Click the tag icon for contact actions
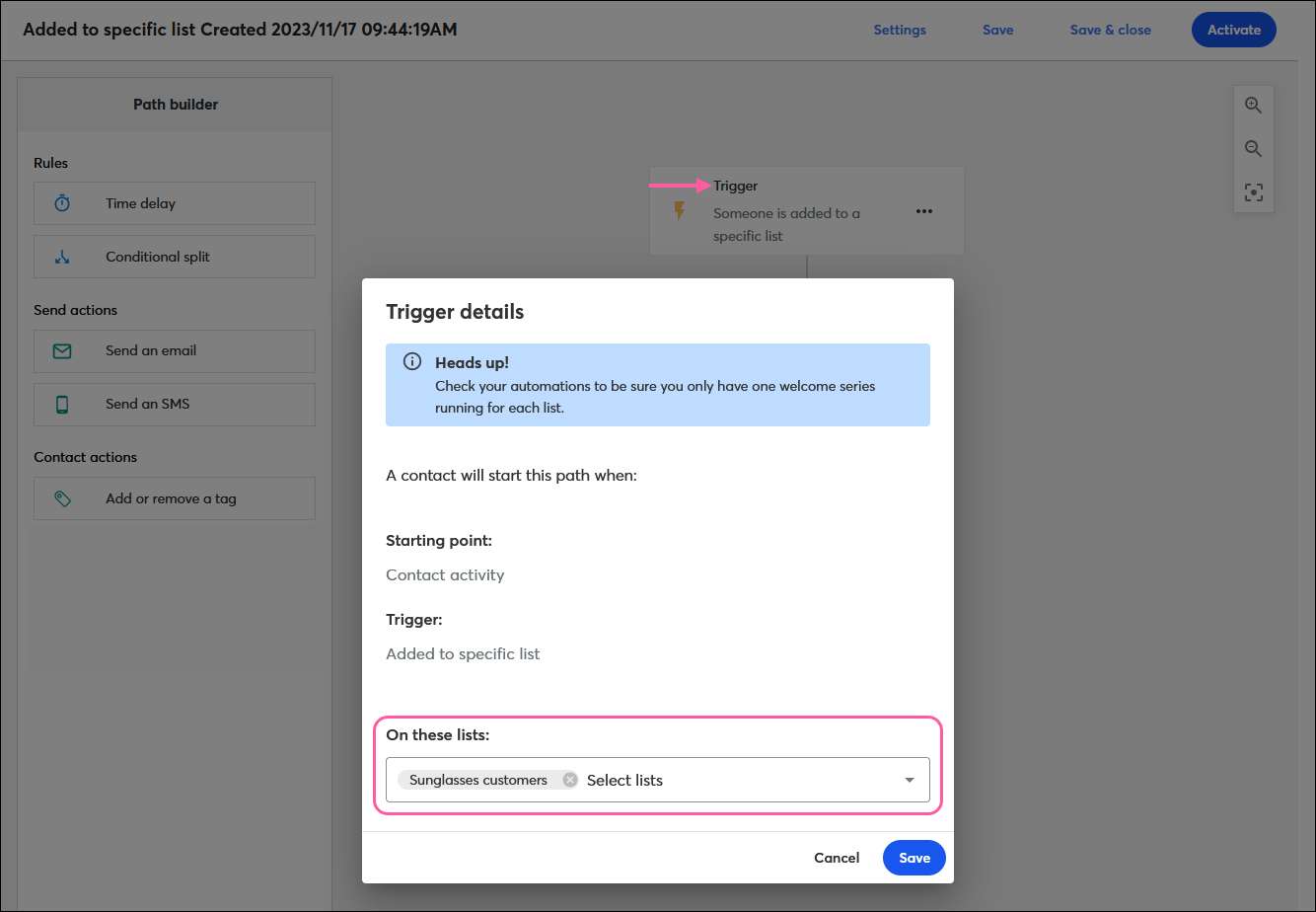1316x912 pixels. coord(62,498)
